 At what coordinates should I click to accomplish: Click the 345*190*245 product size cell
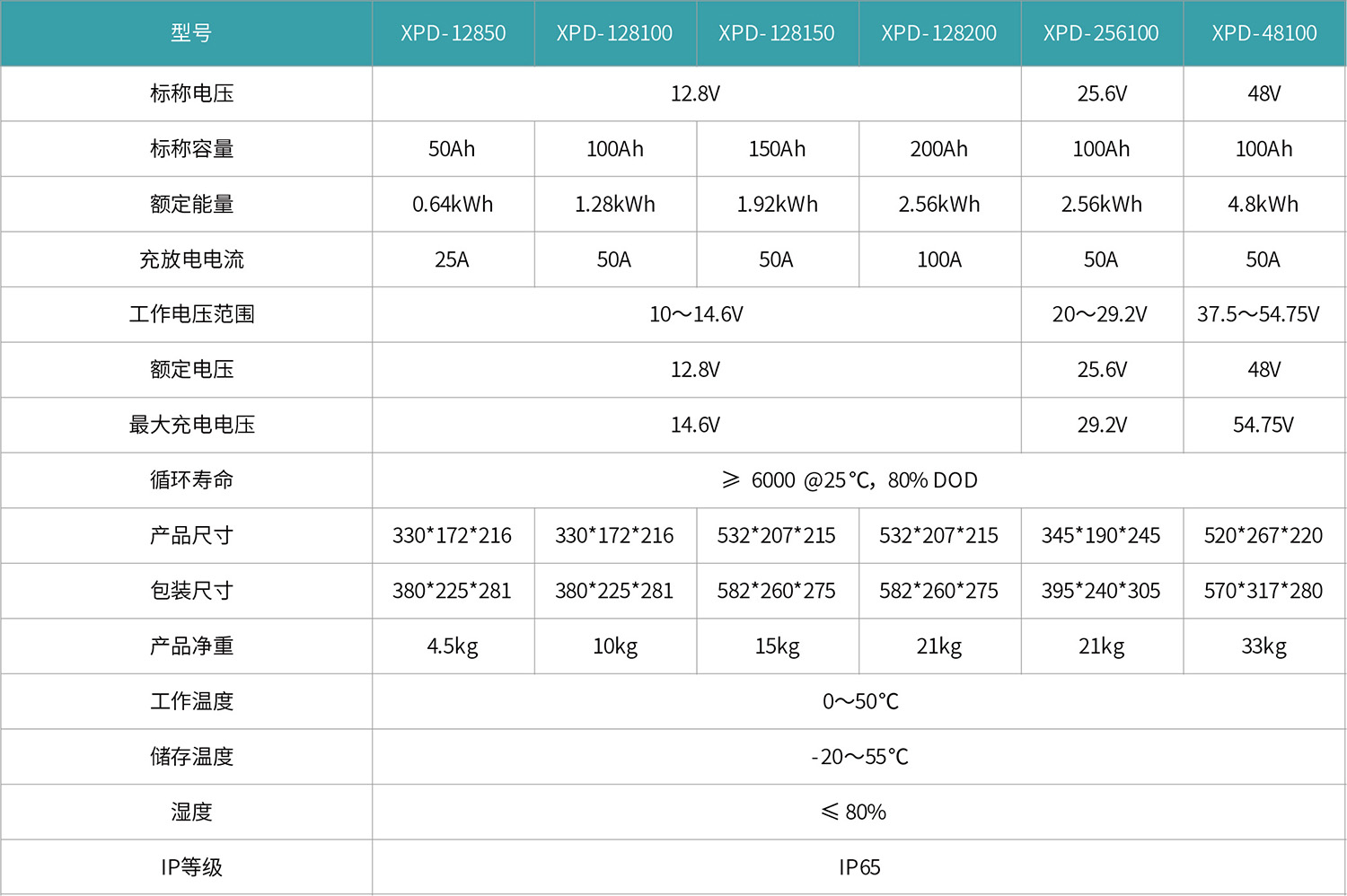tap(1101, 536)
